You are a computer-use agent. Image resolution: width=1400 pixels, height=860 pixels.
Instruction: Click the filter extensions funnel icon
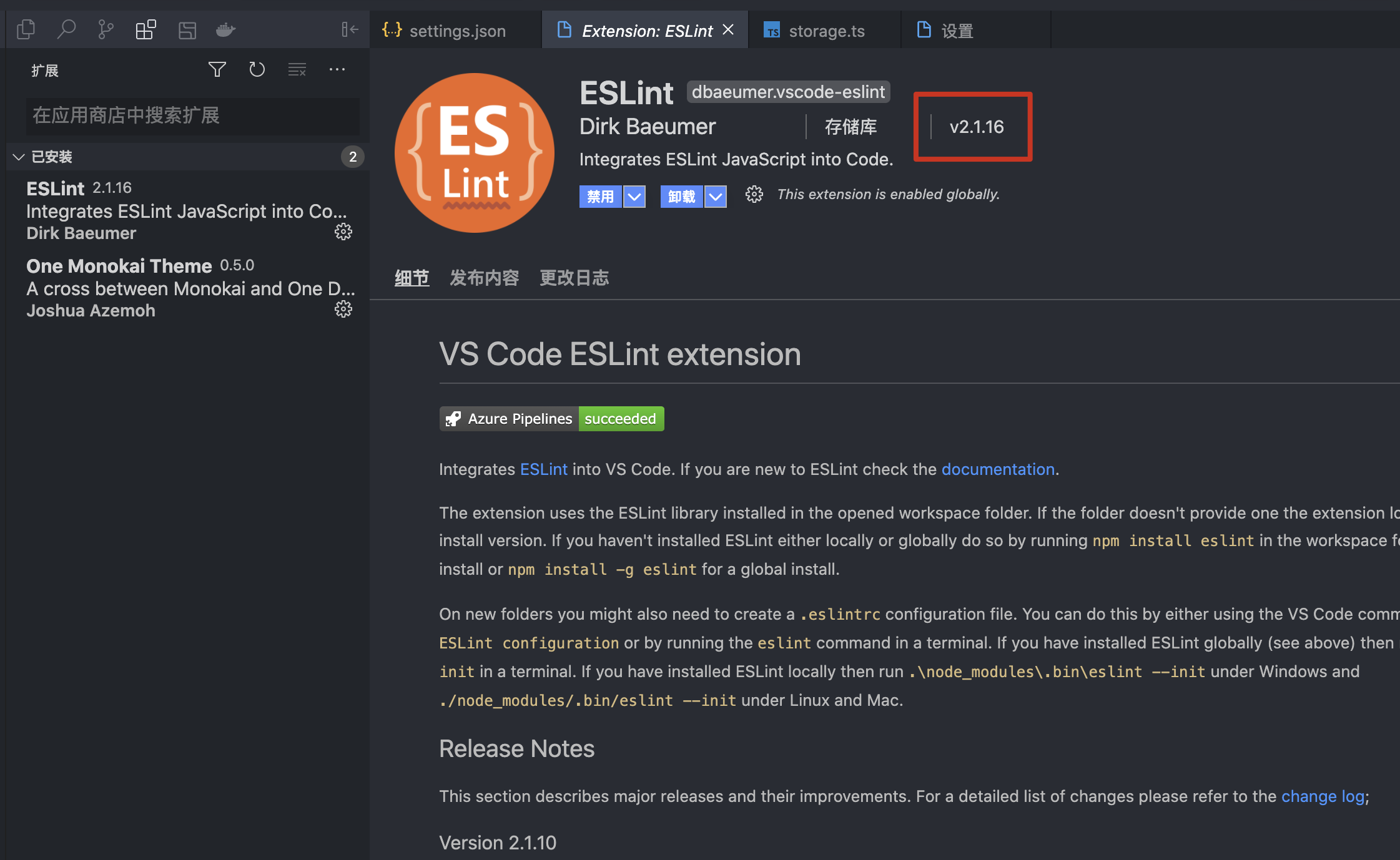[217, 69]
